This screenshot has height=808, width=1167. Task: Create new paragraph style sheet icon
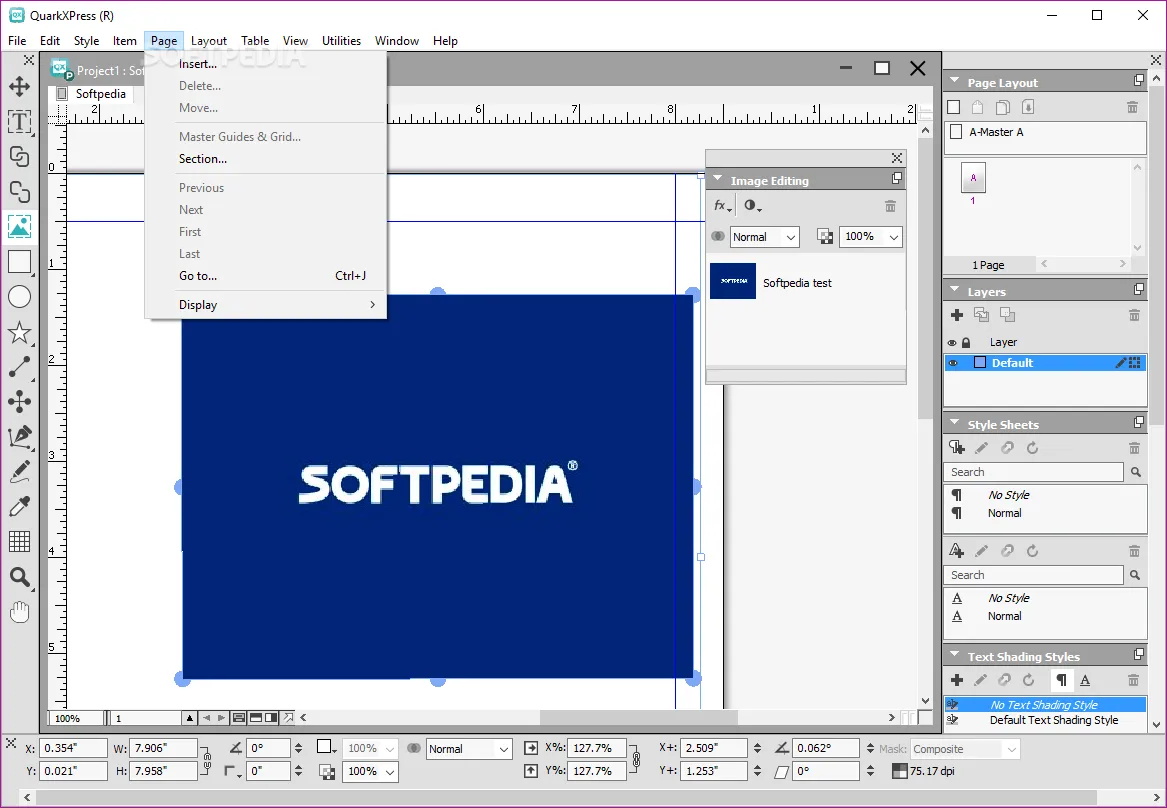point(957,448)
